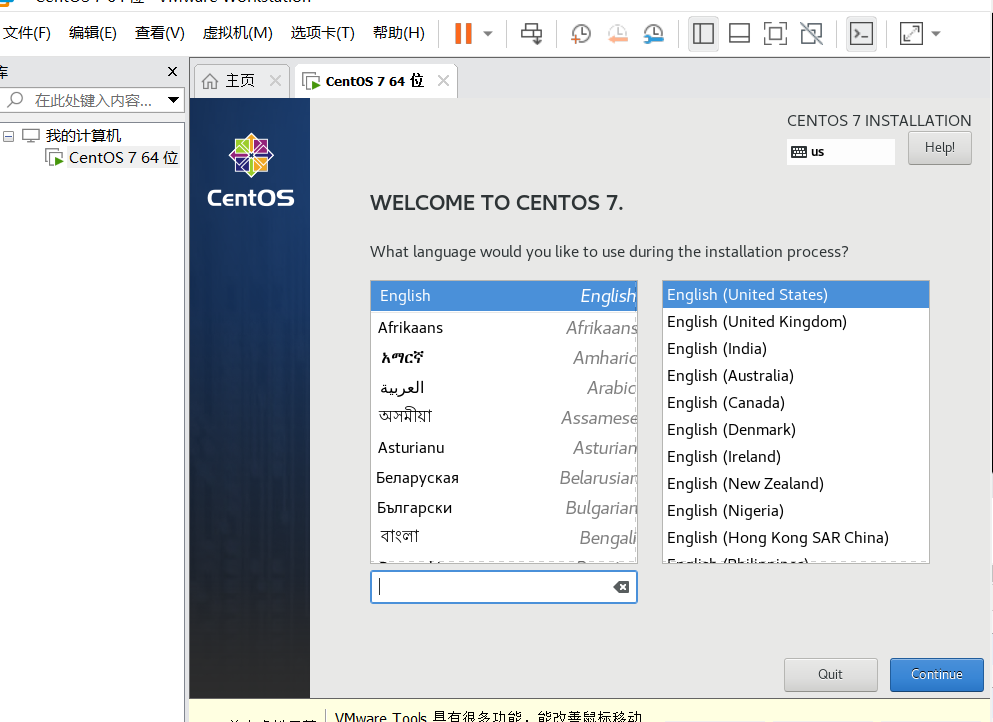993x722 pixels.
Task: Open the dropdown arrow beside the pause button
Action: tap(488, 34)
